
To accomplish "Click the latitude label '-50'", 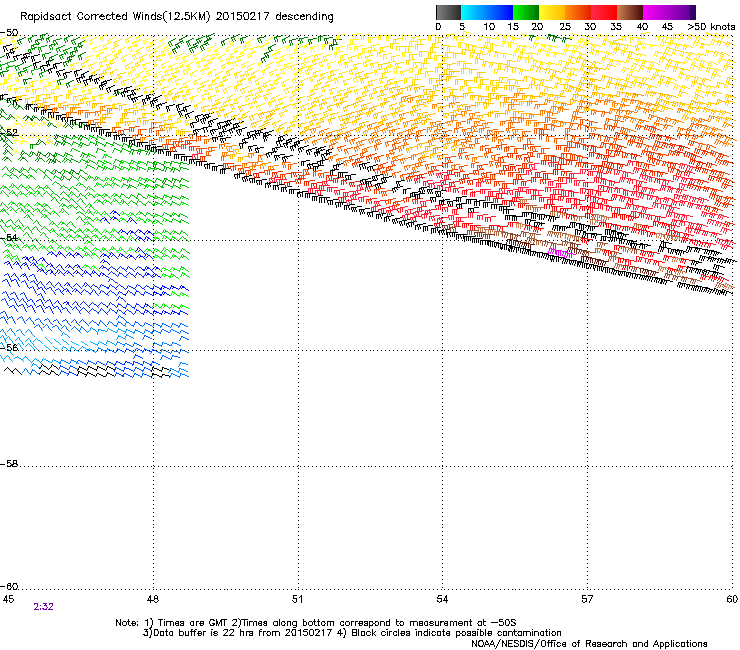I will (9, 33).
